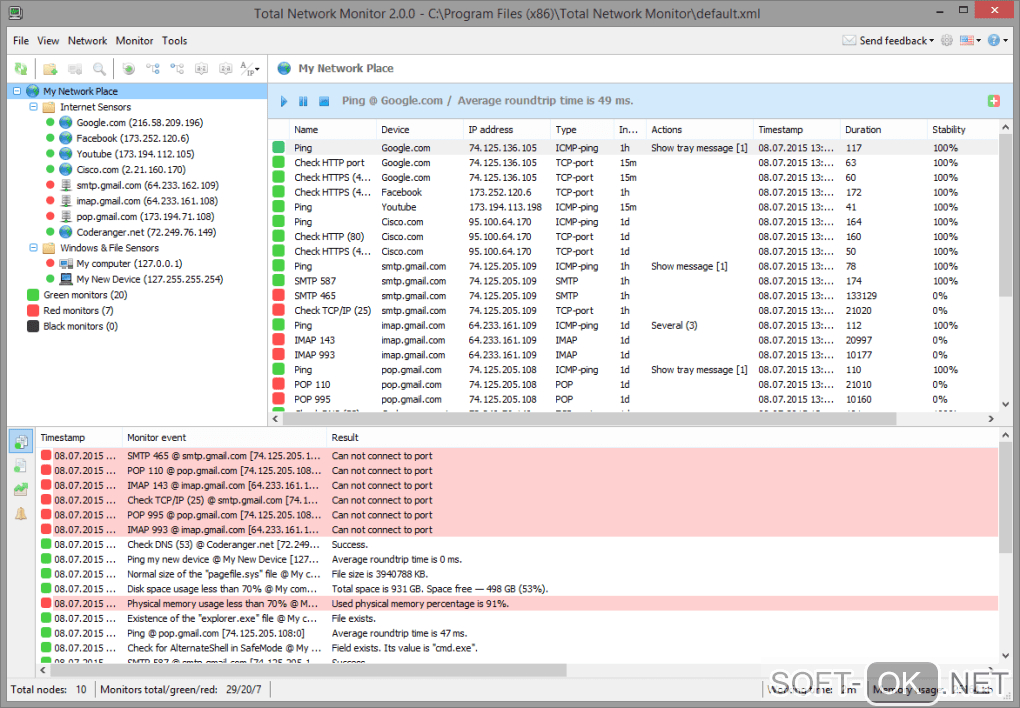Collapse the My Network Place tree node
The width and height of the screenshot is (1020, 708).
[x=17, y=91]
